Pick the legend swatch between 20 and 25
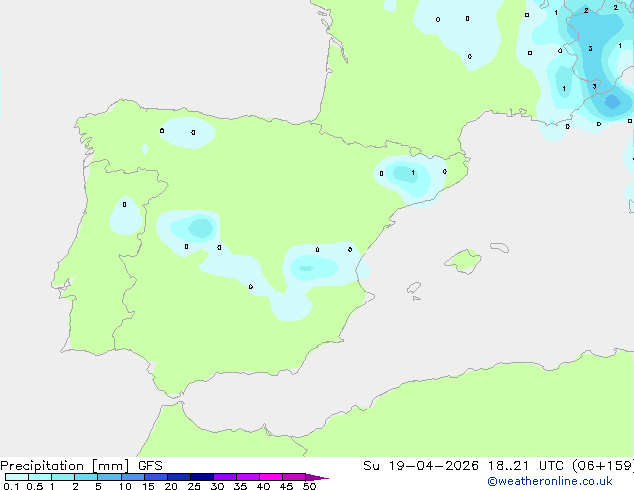634x490 pixels. (179, 477)
